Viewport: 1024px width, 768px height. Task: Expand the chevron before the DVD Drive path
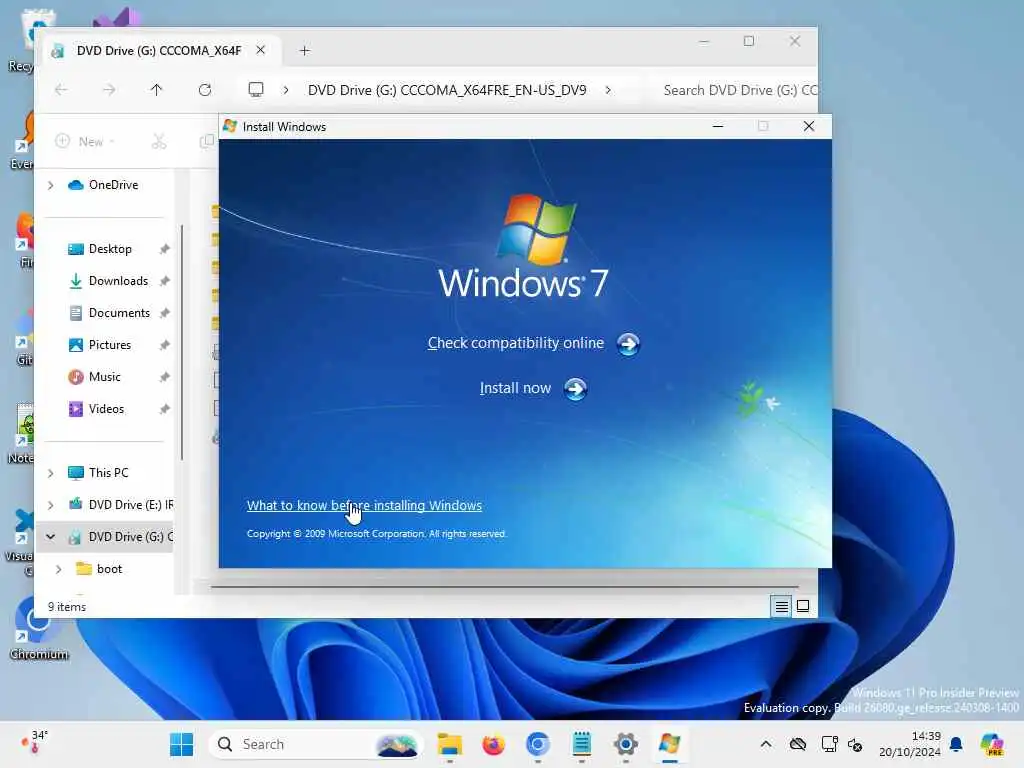[x=286, y=90]
